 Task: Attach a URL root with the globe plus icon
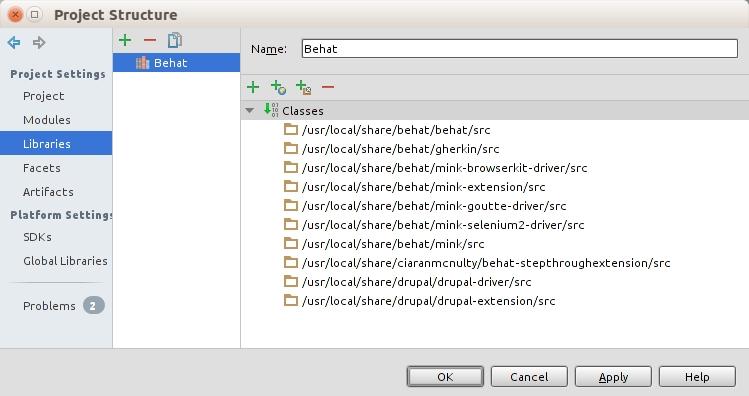pyautogui.click(x=278, y=87)
